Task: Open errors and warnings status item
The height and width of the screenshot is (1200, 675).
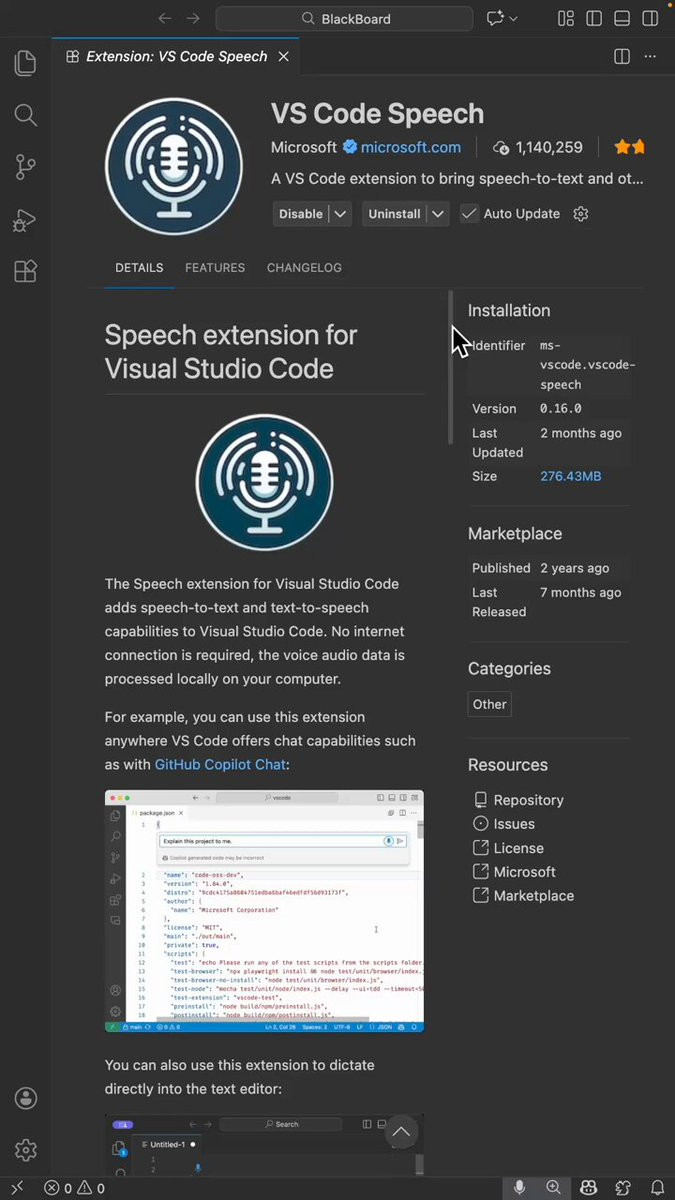Action: (x=75, y=1188)
